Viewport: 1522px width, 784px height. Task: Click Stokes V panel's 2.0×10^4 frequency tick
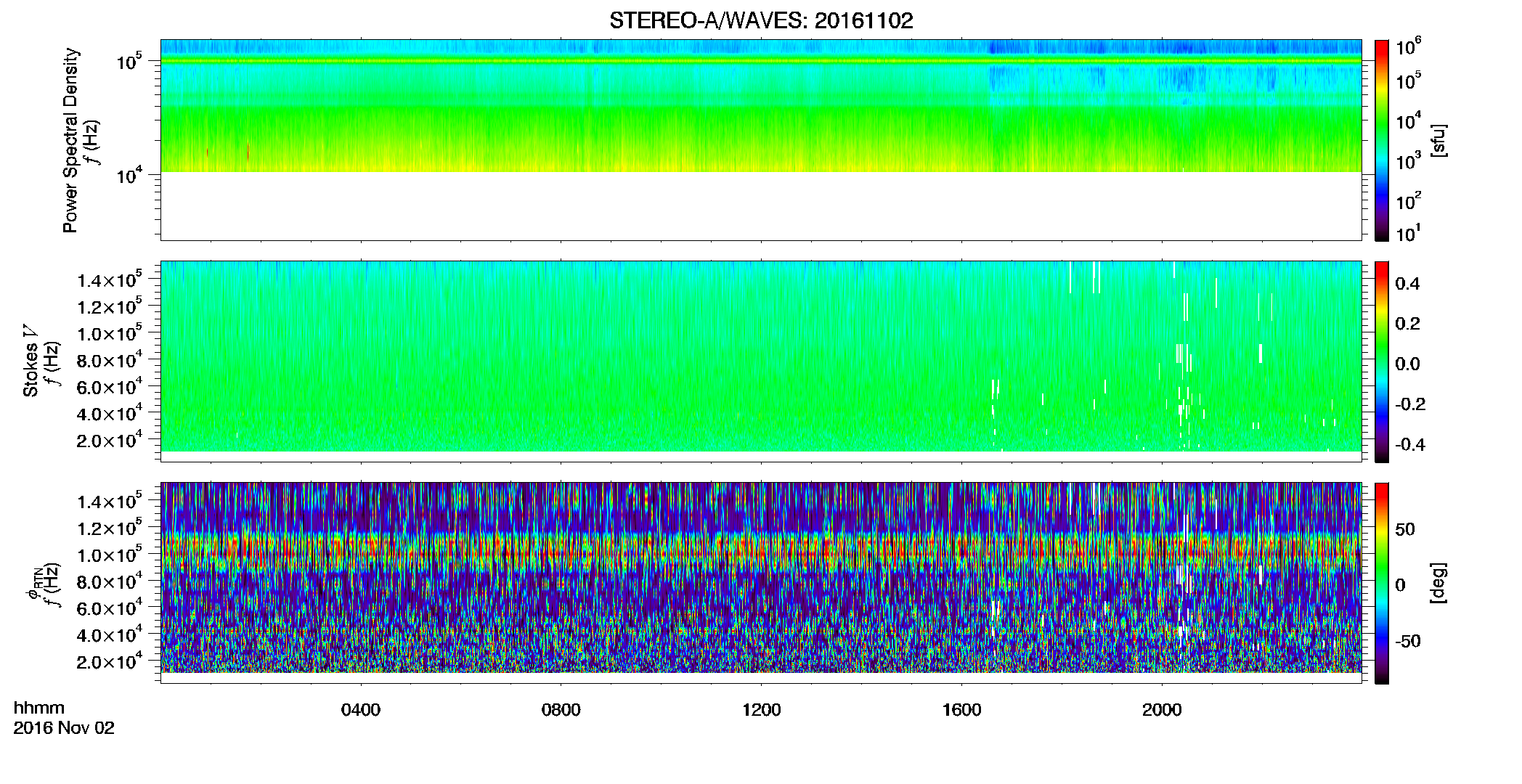point(110,440)
